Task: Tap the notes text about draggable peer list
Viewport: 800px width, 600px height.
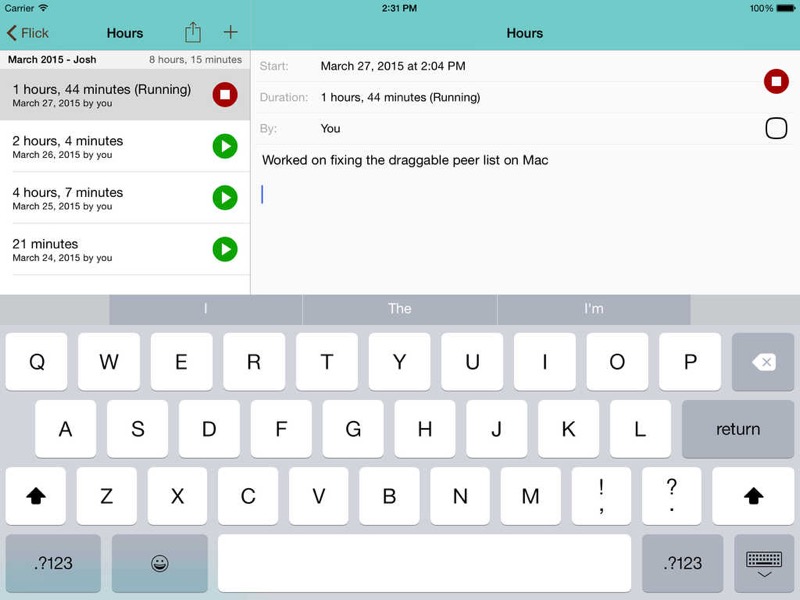Action: tap(405, 160)
